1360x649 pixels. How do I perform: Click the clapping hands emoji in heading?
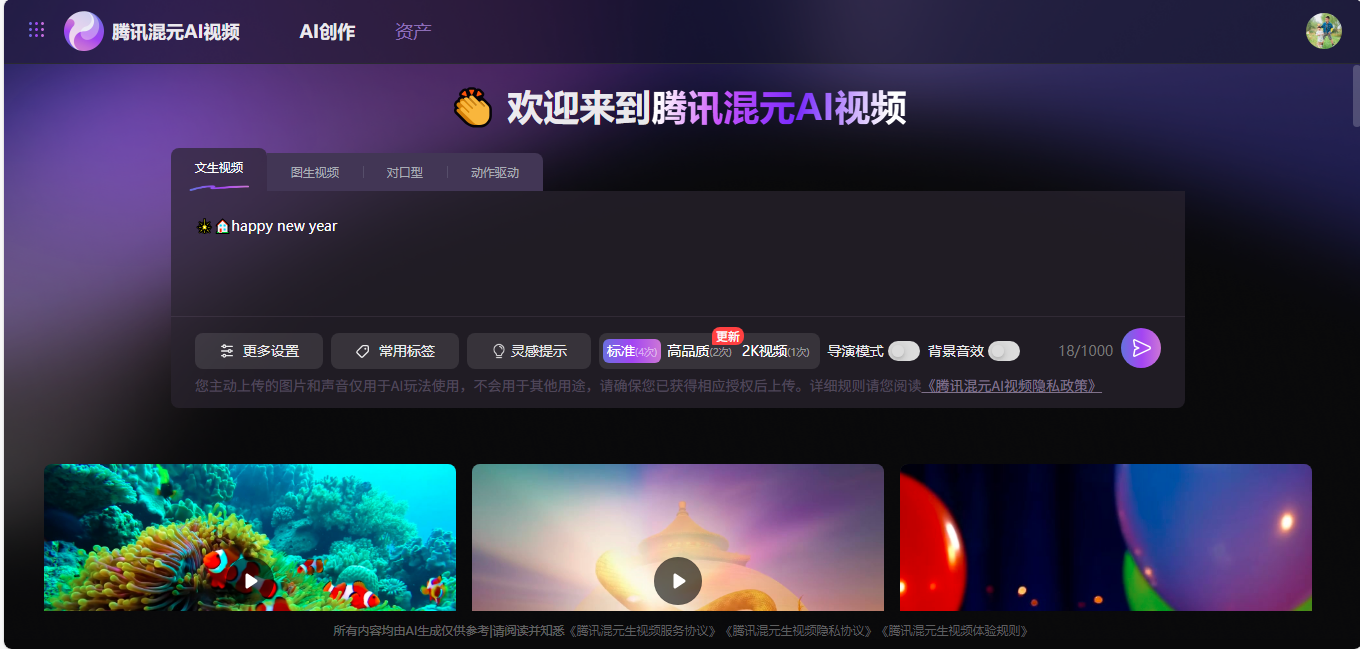[473, 107]
